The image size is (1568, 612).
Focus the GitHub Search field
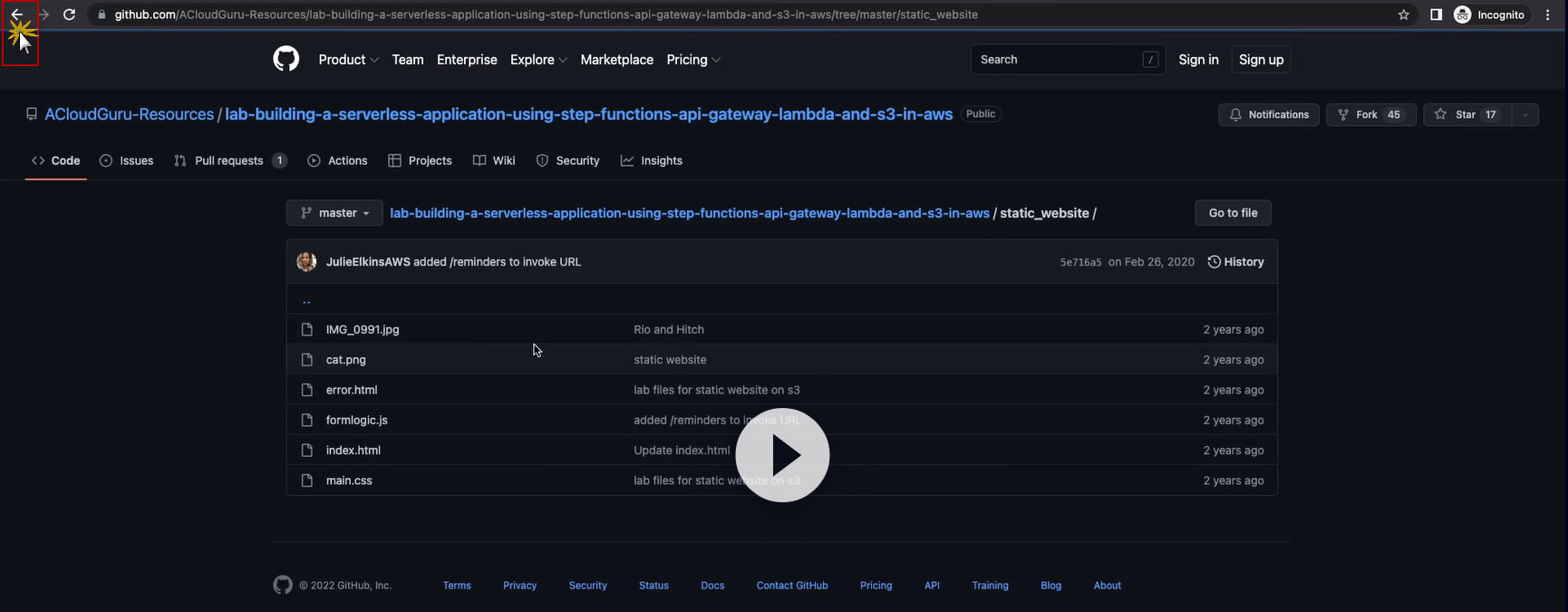pos(1068,60)
